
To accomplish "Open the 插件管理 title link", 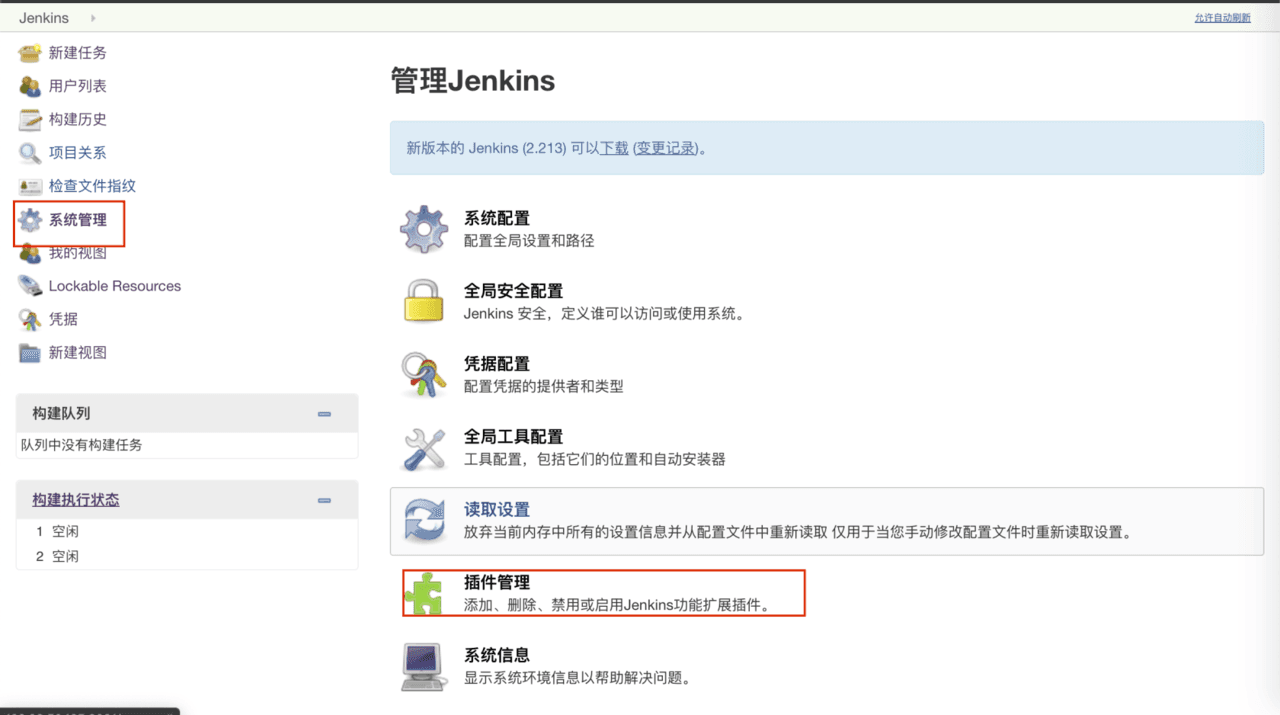I will point(497,583).
